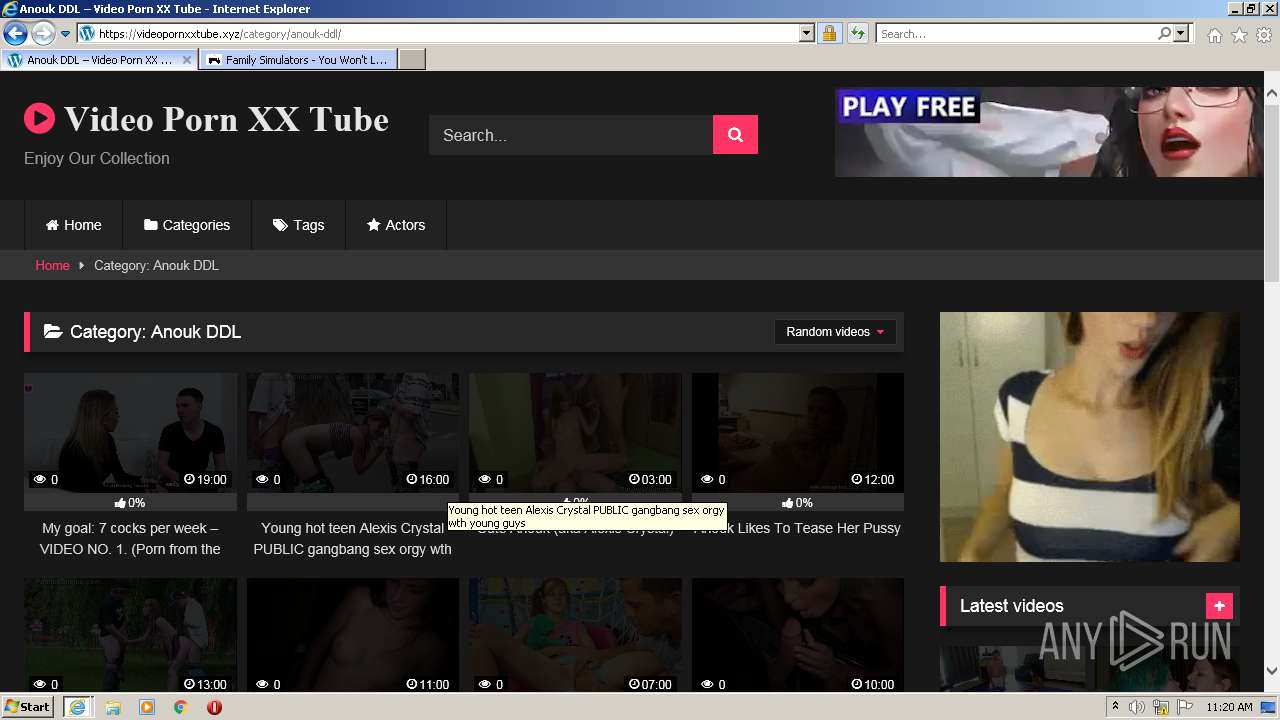
Task: Open the Windows Start menu
Action: pyautogui.click(x=28, y=706)
